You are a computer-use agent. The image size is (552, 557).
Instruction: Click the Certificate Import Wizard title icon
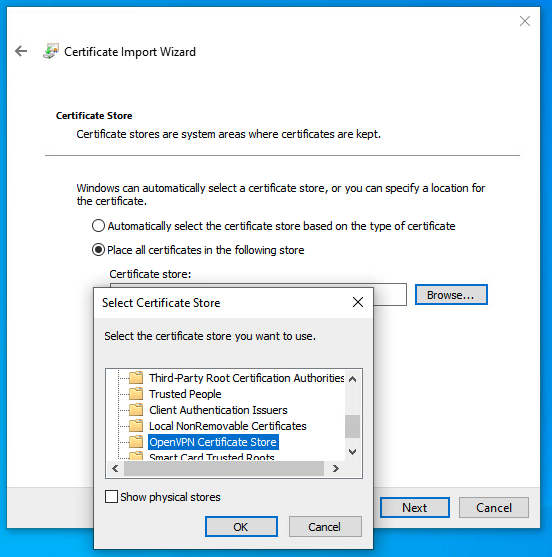coord(51,52)
